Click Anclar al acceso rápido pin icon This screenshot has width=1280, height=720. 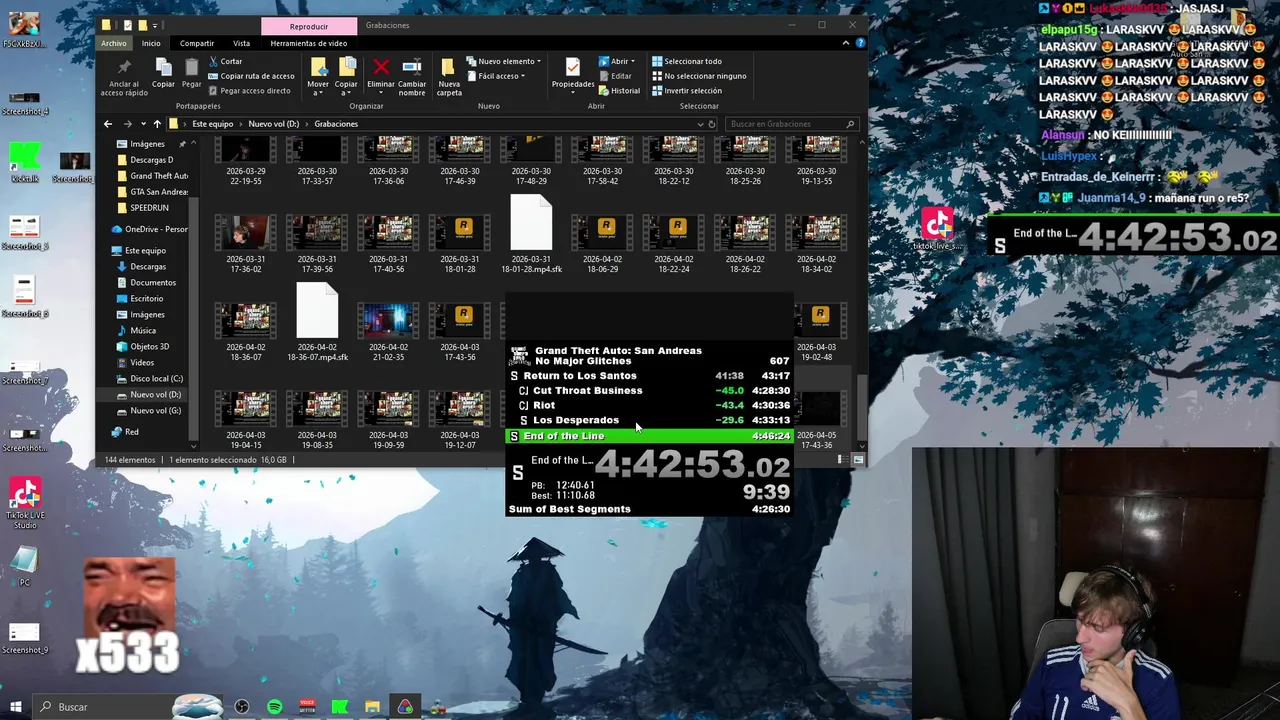(x=124, y=68)
